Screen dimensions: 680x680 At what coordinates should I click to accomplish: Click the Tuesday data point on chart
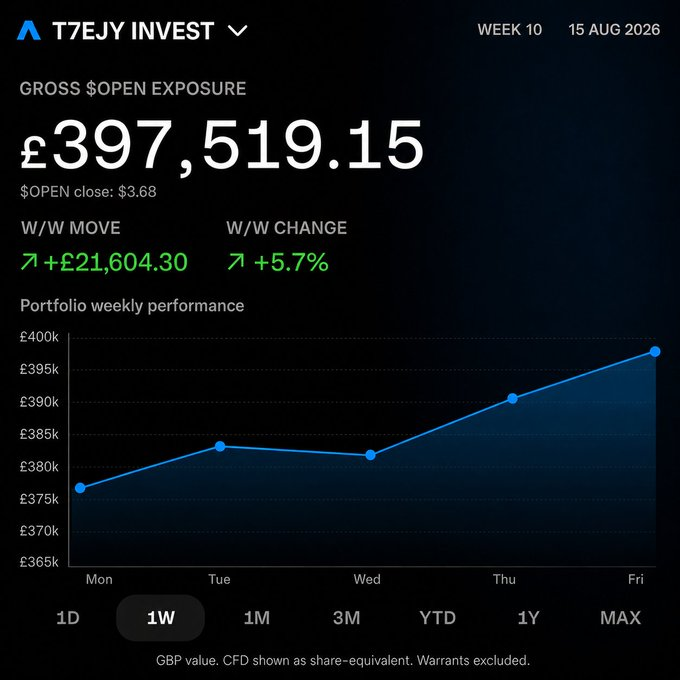coord(220,446)
